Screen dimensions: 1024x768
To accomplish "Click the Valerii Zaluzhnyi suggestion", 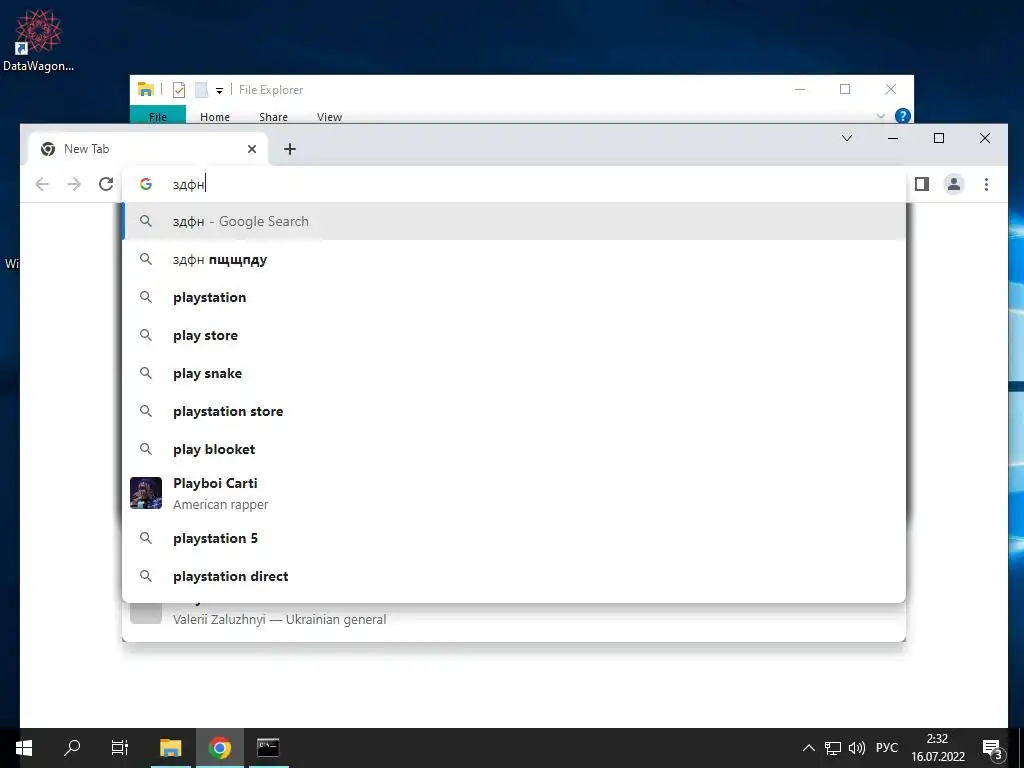I will pos(514,618).
